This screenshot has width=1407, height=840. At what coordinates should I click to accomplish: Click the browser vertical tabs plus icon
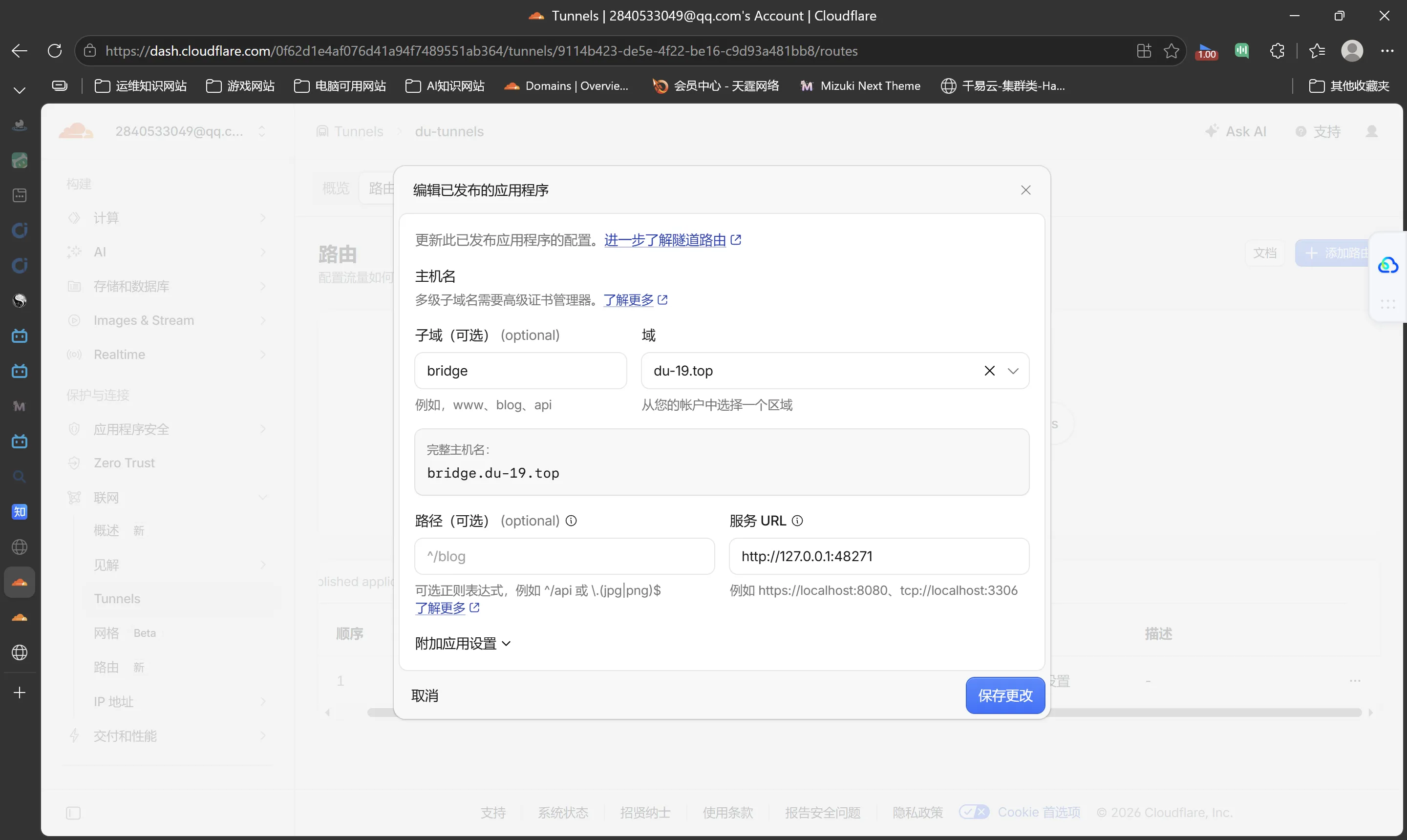(x=20, y=693)
